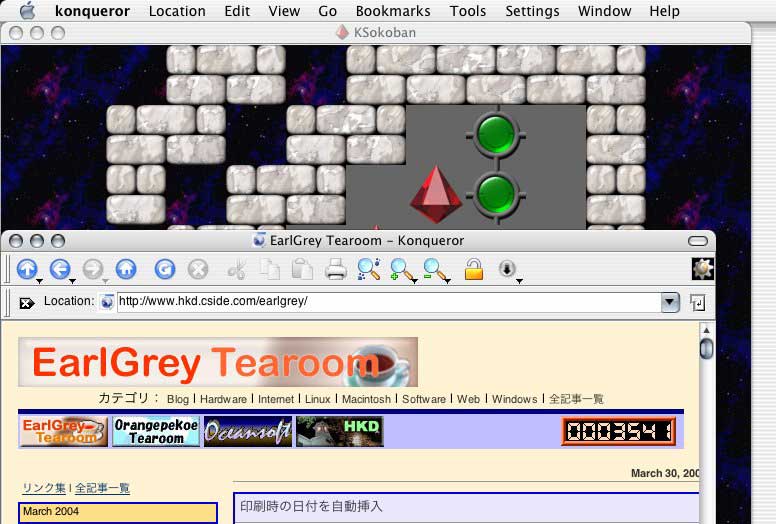The height and width of the screenshot is (524, 776).
Task: Open the Software category link
Action: 424,399
